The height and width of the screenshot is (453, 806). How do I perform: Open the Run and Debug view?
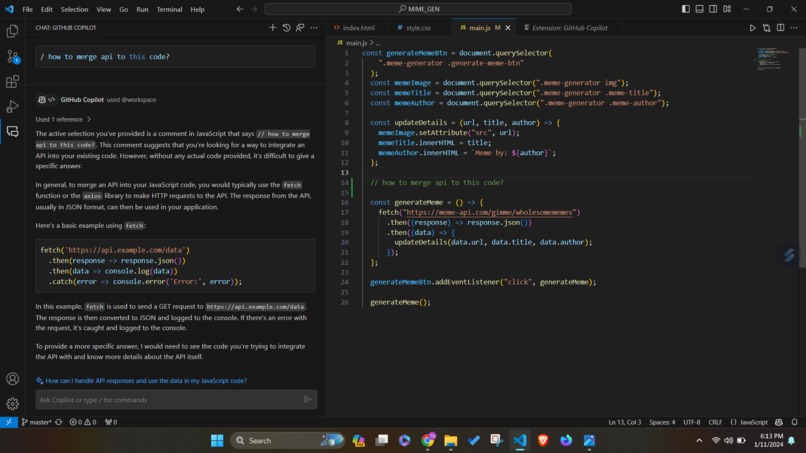(12, 106)
